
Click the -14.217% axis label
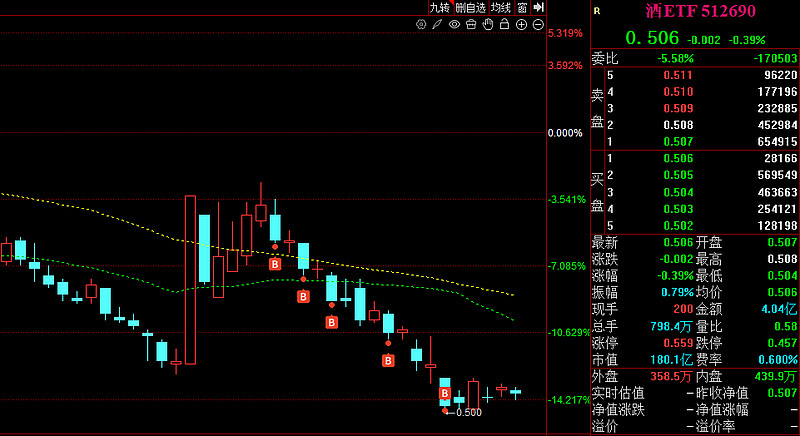tap(569, 400)
